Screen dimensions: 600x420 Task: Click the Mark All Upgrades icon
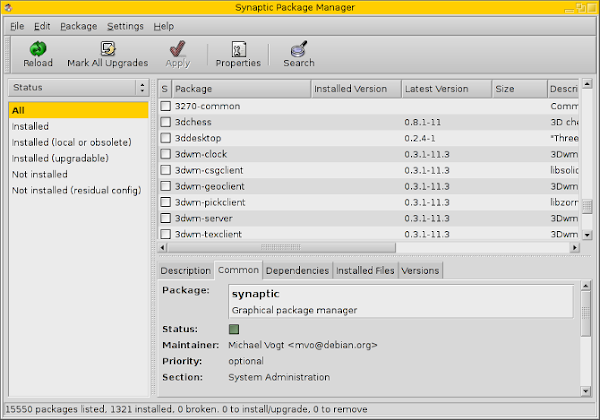point(108,49)
